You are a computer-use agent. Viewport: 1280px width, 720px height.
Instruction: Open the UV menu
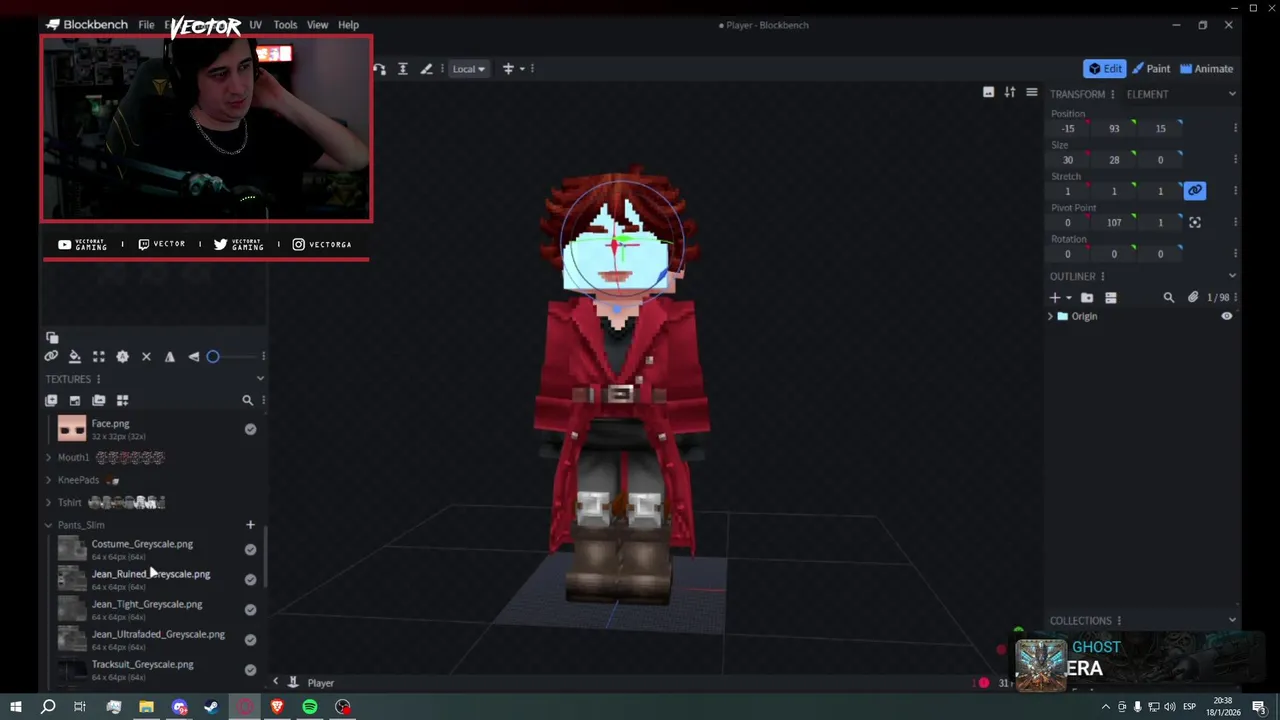point(255,25)
